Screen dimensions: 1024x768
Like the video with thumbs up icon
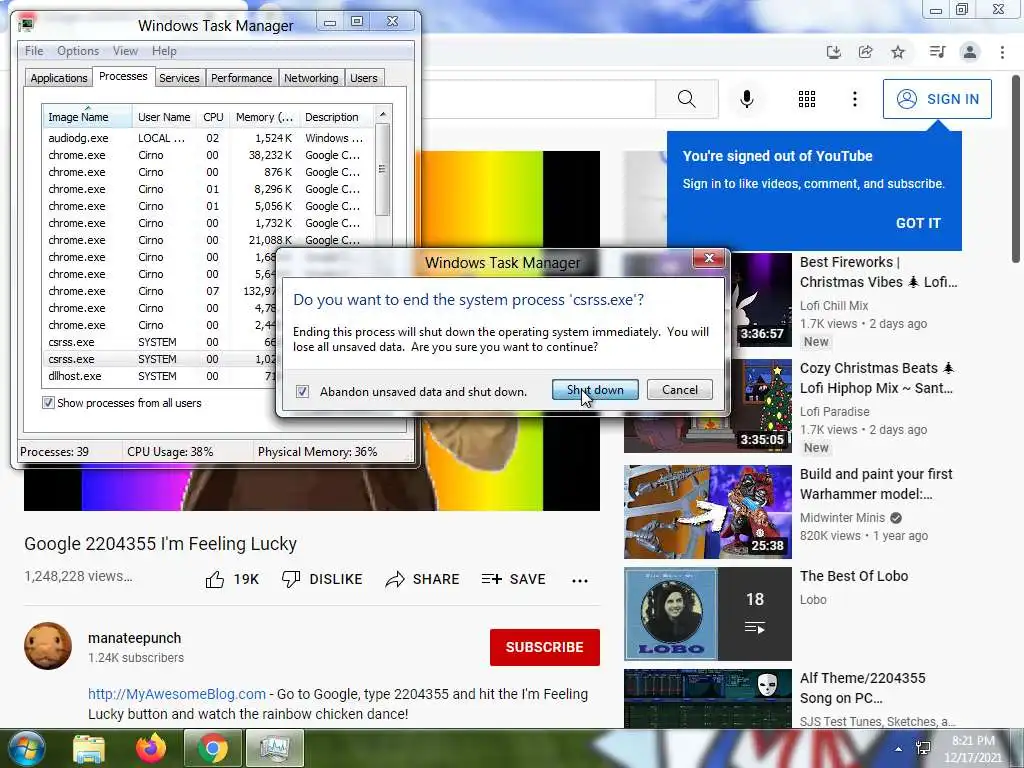coord(215,579)
